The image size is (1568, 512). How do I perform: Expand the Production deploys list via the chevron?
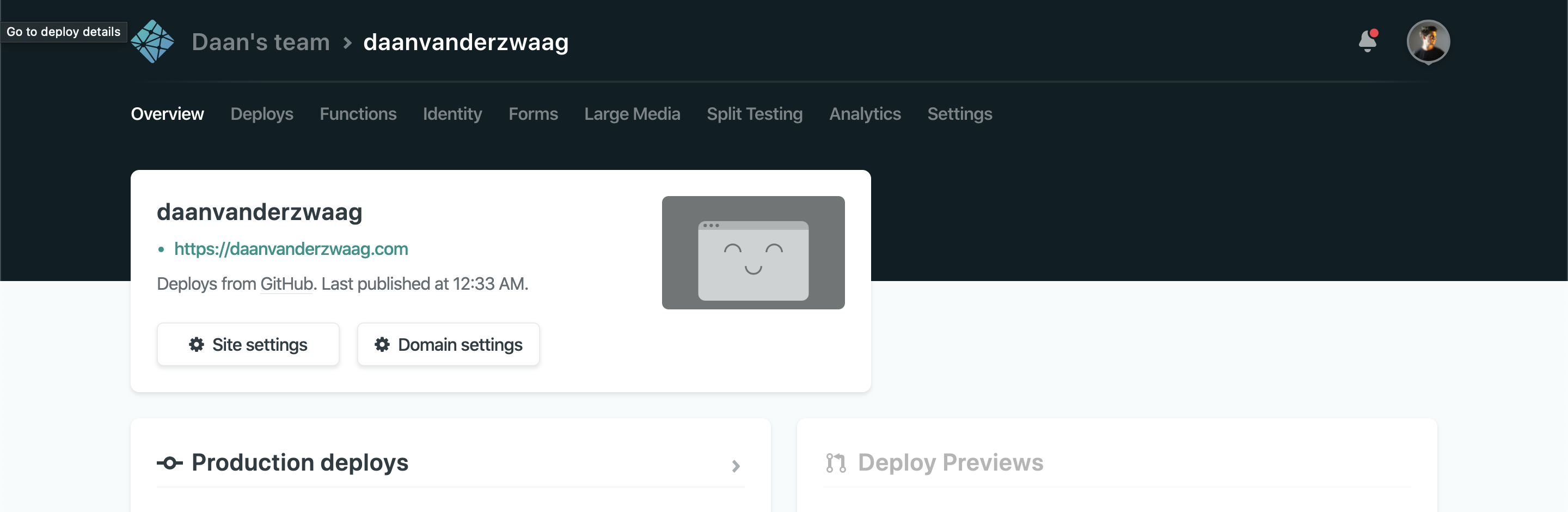click(737, 466)
